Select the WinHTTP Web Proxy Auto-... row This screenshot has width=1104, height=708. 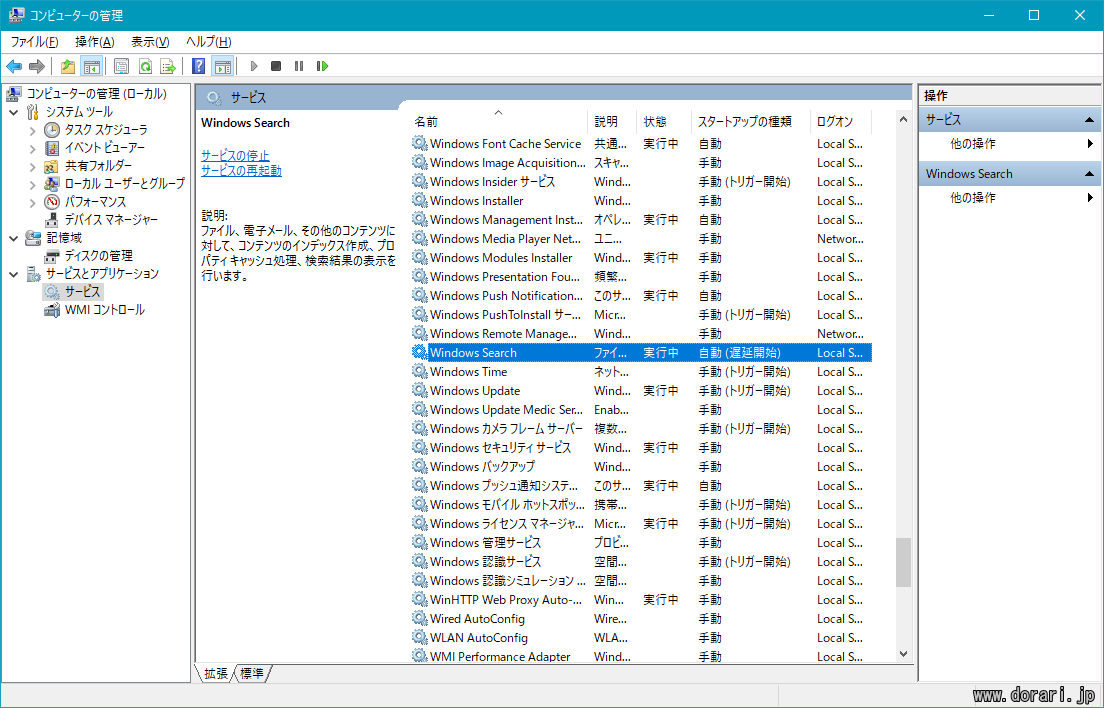(641, 600)
